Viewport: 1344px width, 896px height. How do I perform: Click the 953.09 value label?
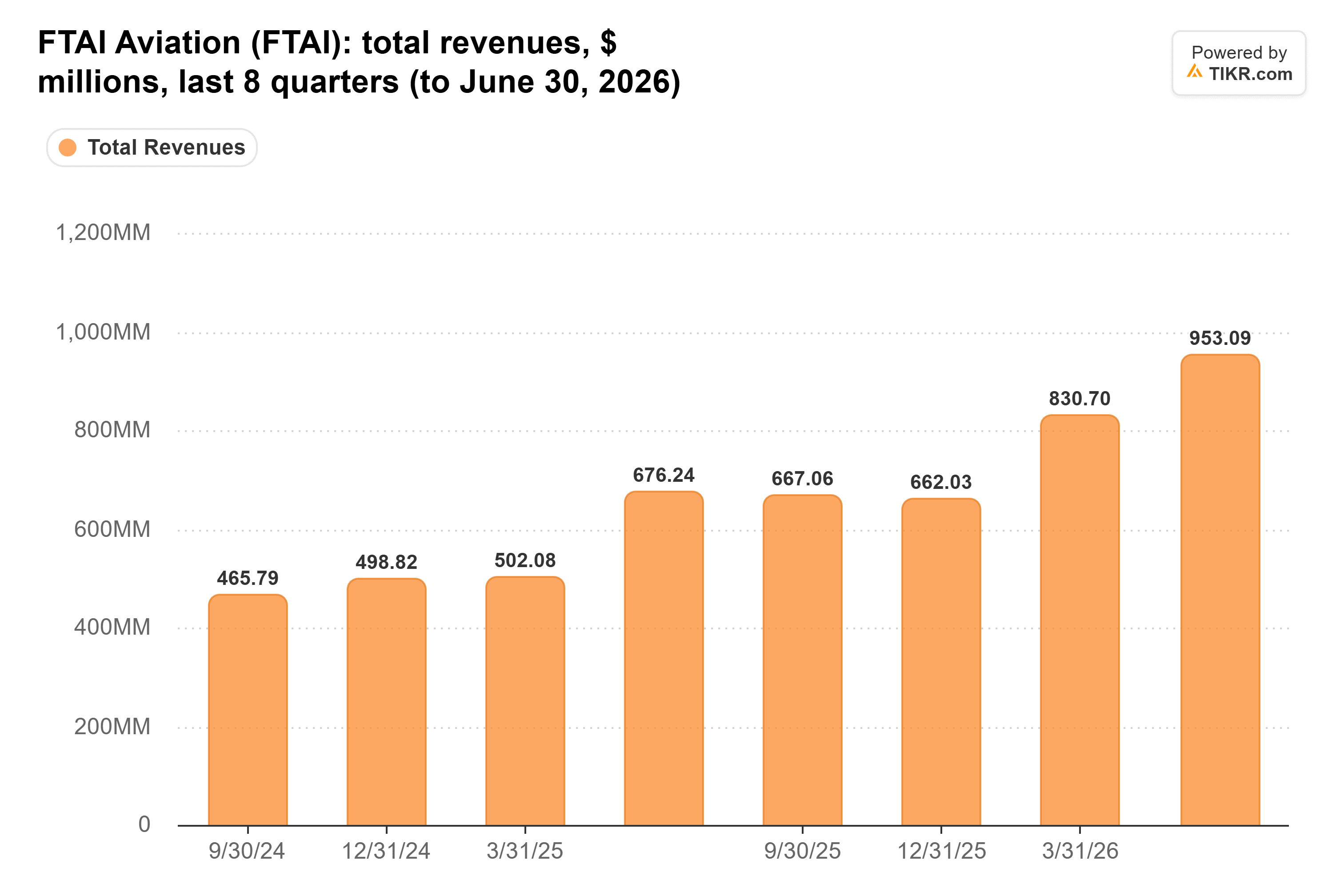1220,338
